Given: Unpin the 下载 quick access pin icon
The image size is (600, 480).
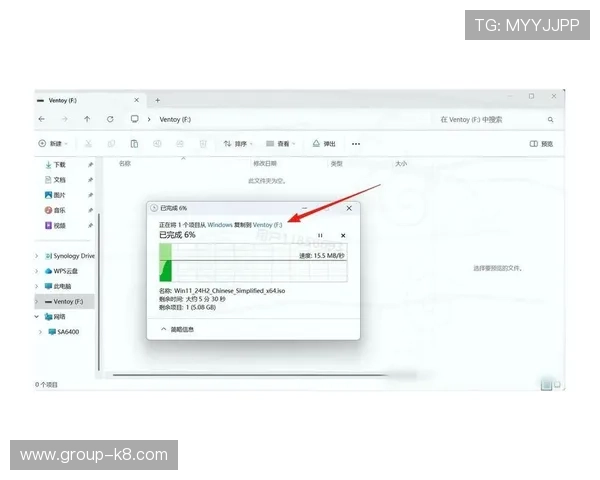Looking at the screenshot, I should coord(90,165).
